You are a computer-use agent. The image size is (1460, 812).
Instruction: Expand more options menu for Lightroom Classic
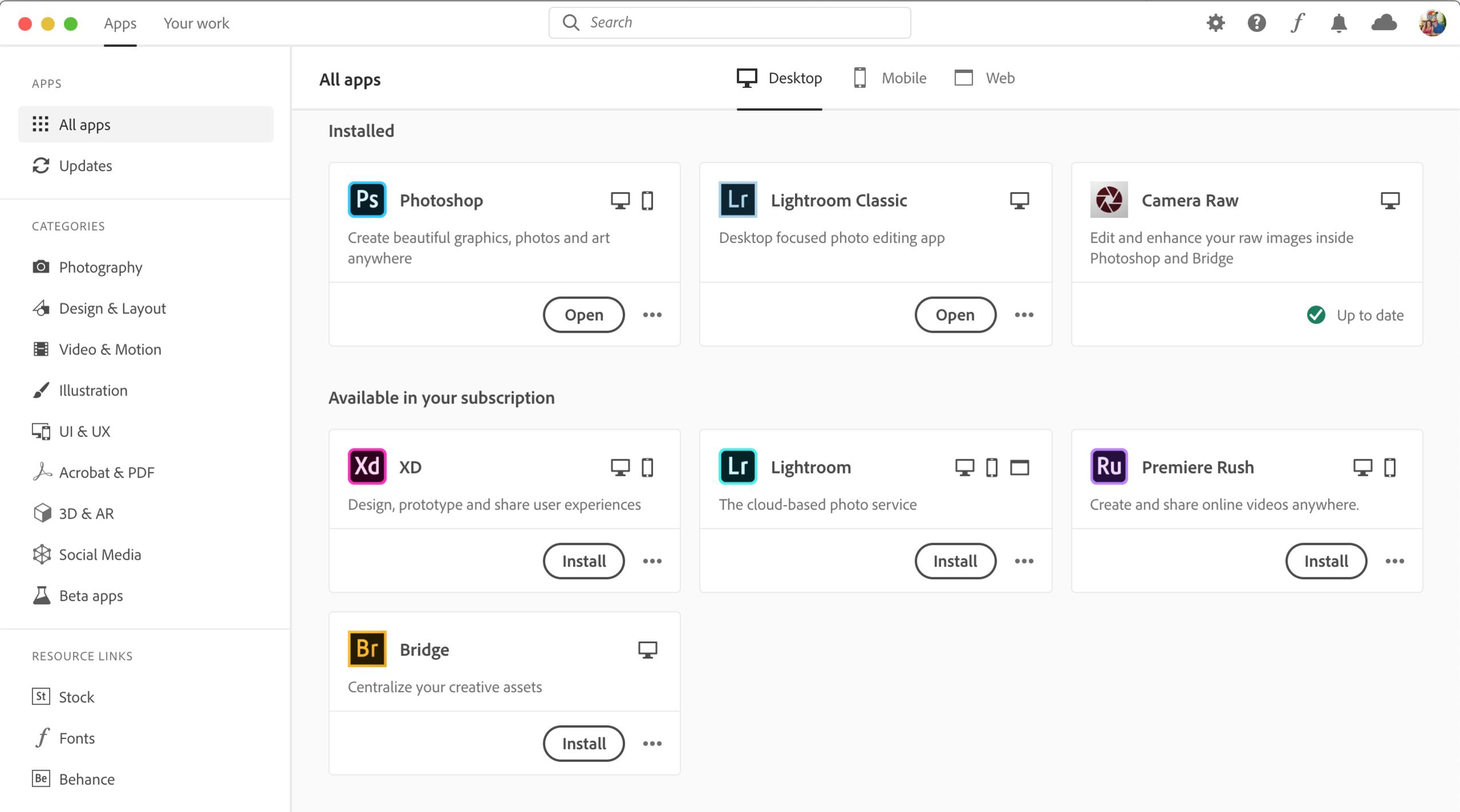click(1023, 314)
